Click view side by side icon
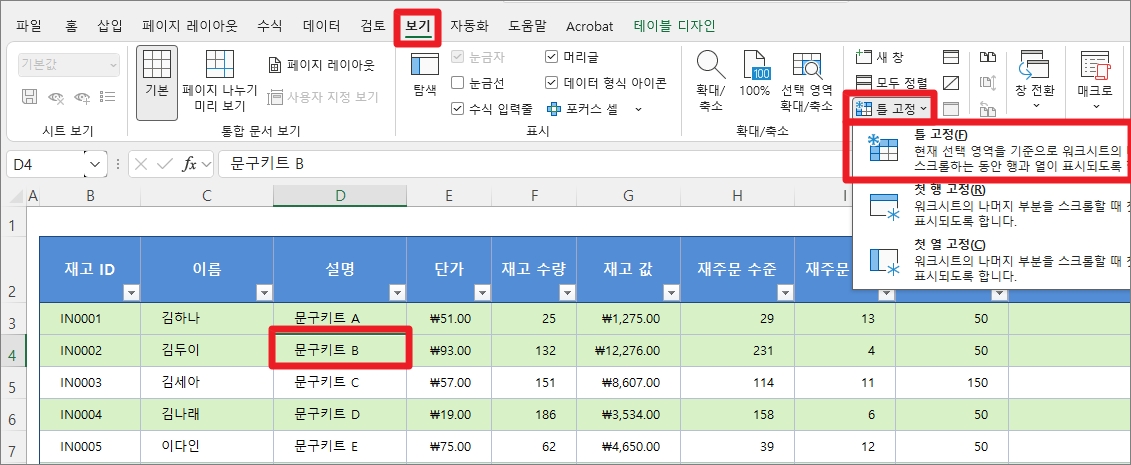The width and height of the screenshot is (1131, 465). pyautogui.click(x=987, y=57)
